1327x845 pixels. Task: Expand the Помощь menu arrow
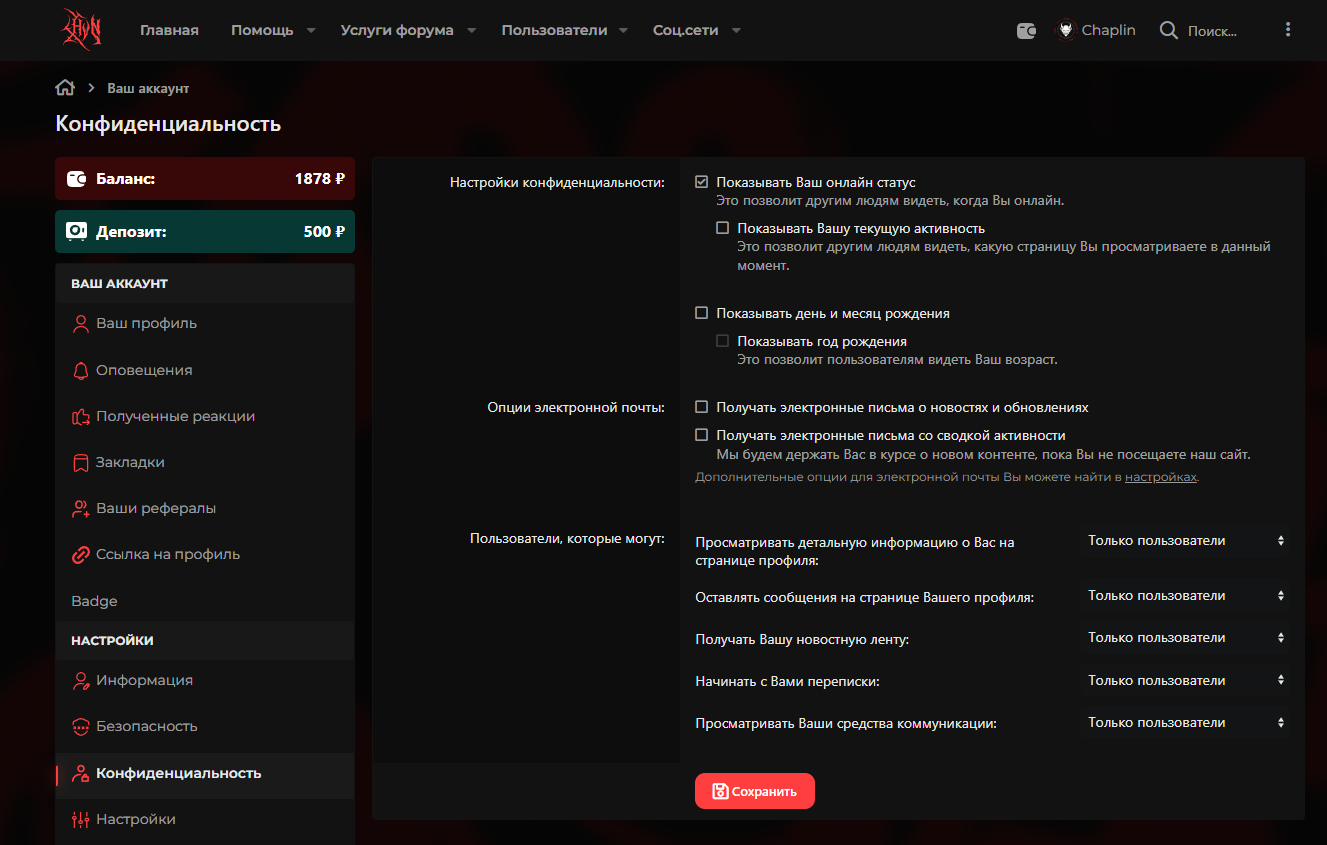pyautogui.click(x=311, y=31)
